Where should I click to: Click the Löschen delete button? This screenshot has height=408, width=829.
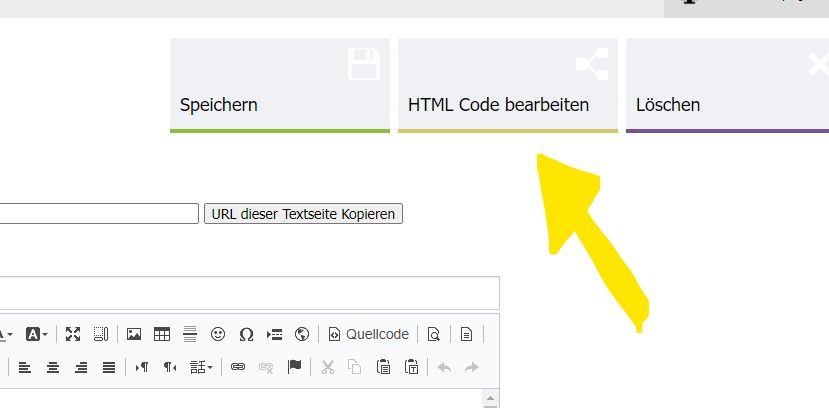727,85
